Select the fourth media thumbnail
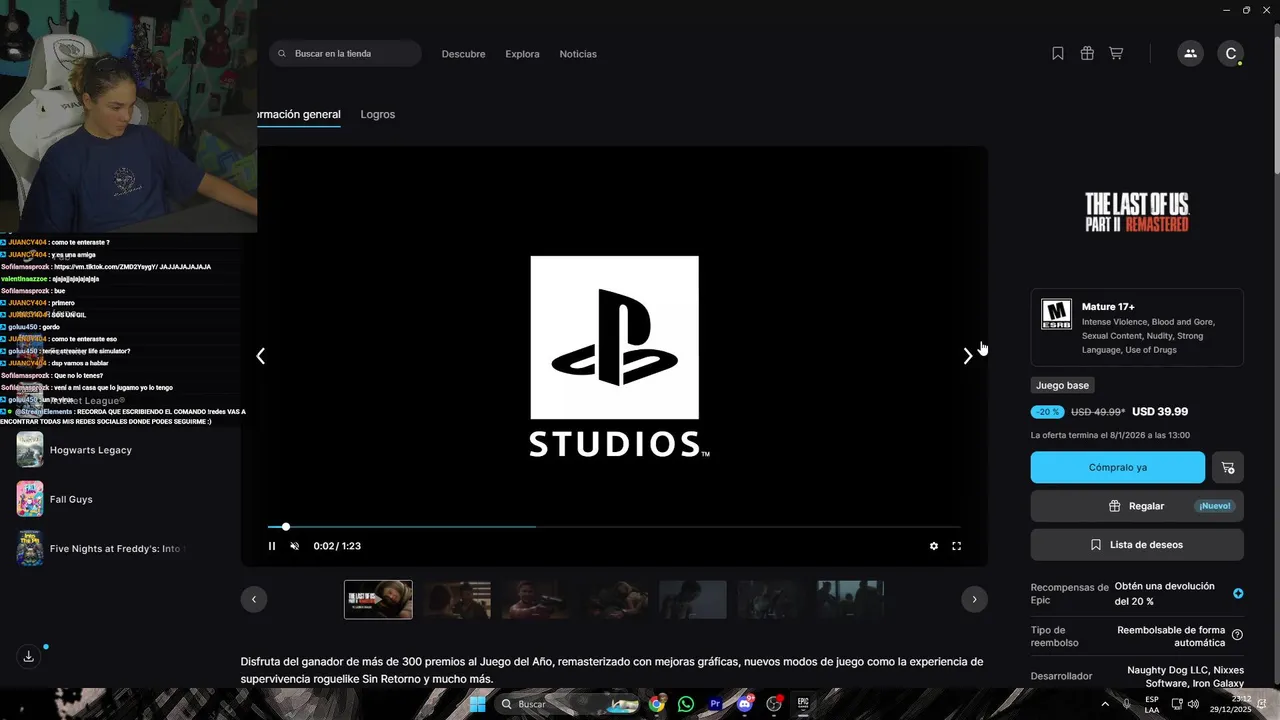The image size is (1280, 720). pos(614,600)
